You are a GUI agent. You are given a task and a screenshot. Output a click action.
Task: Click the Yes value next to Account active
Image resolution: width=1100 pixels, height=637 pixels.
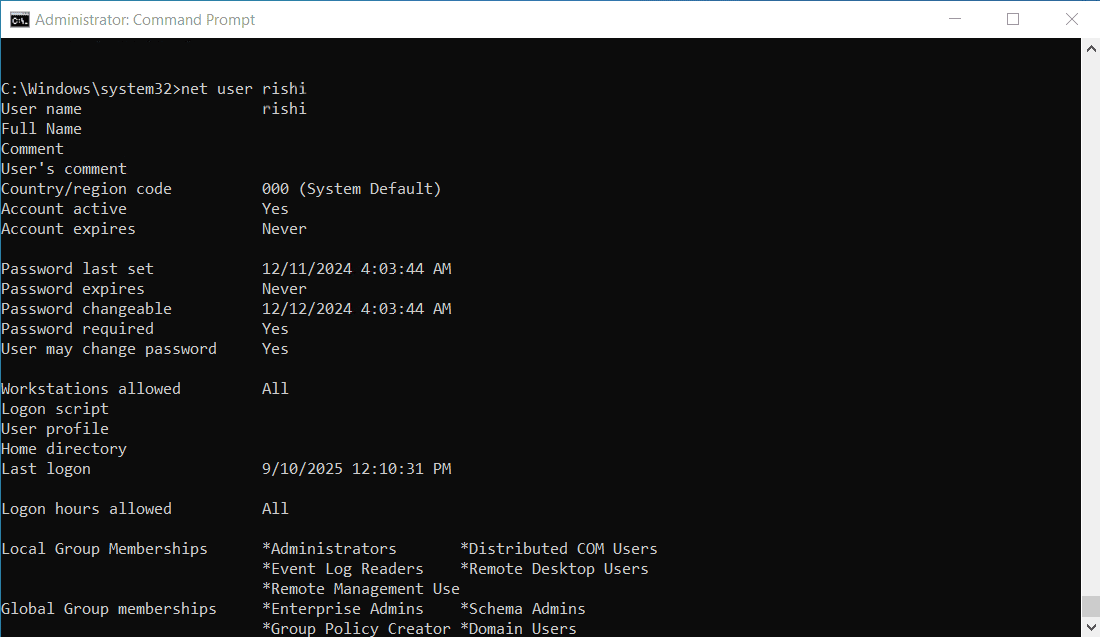tap(275, 208)
